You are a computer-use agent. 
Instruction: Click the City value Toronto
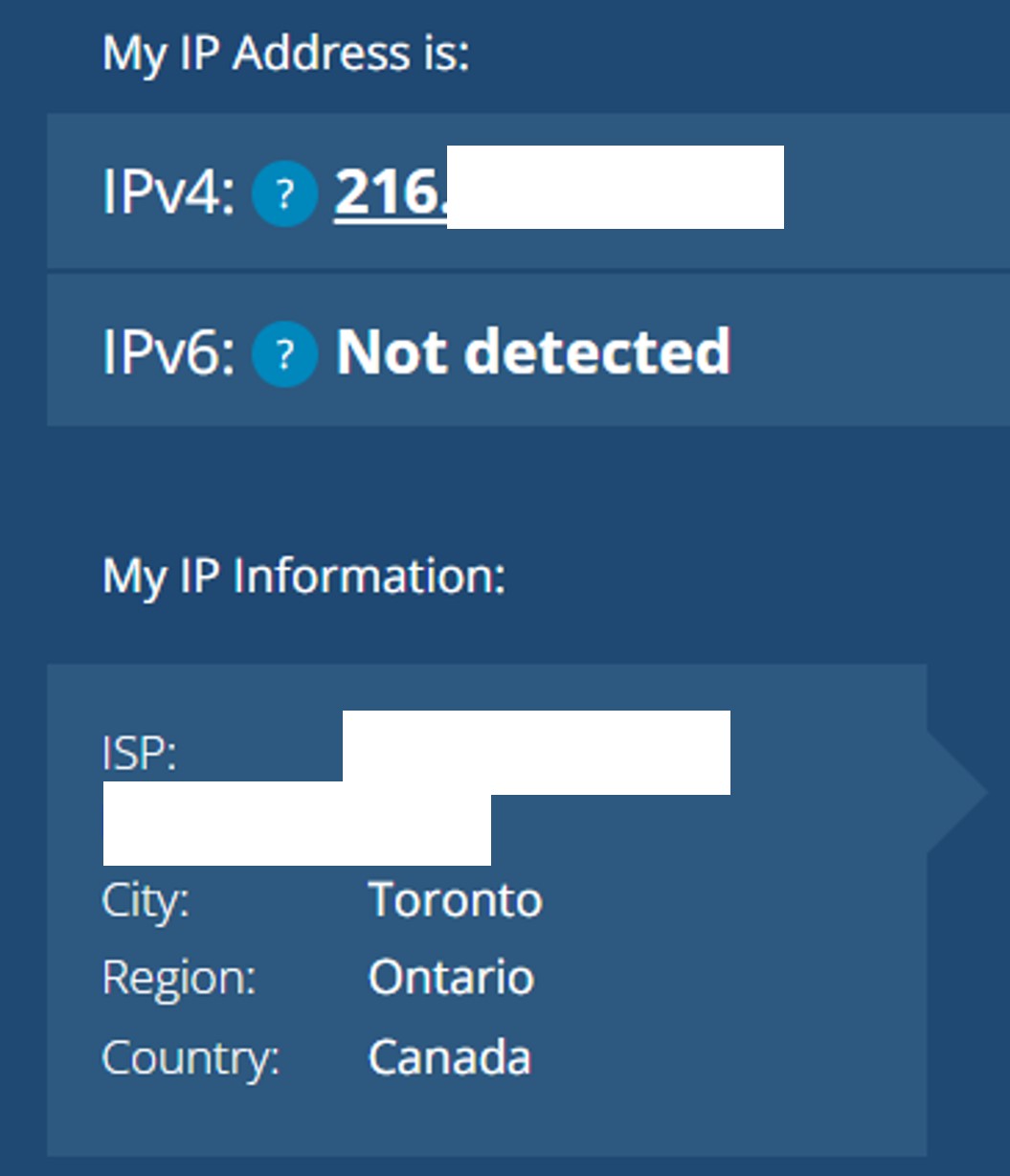(x=456, y=899)
